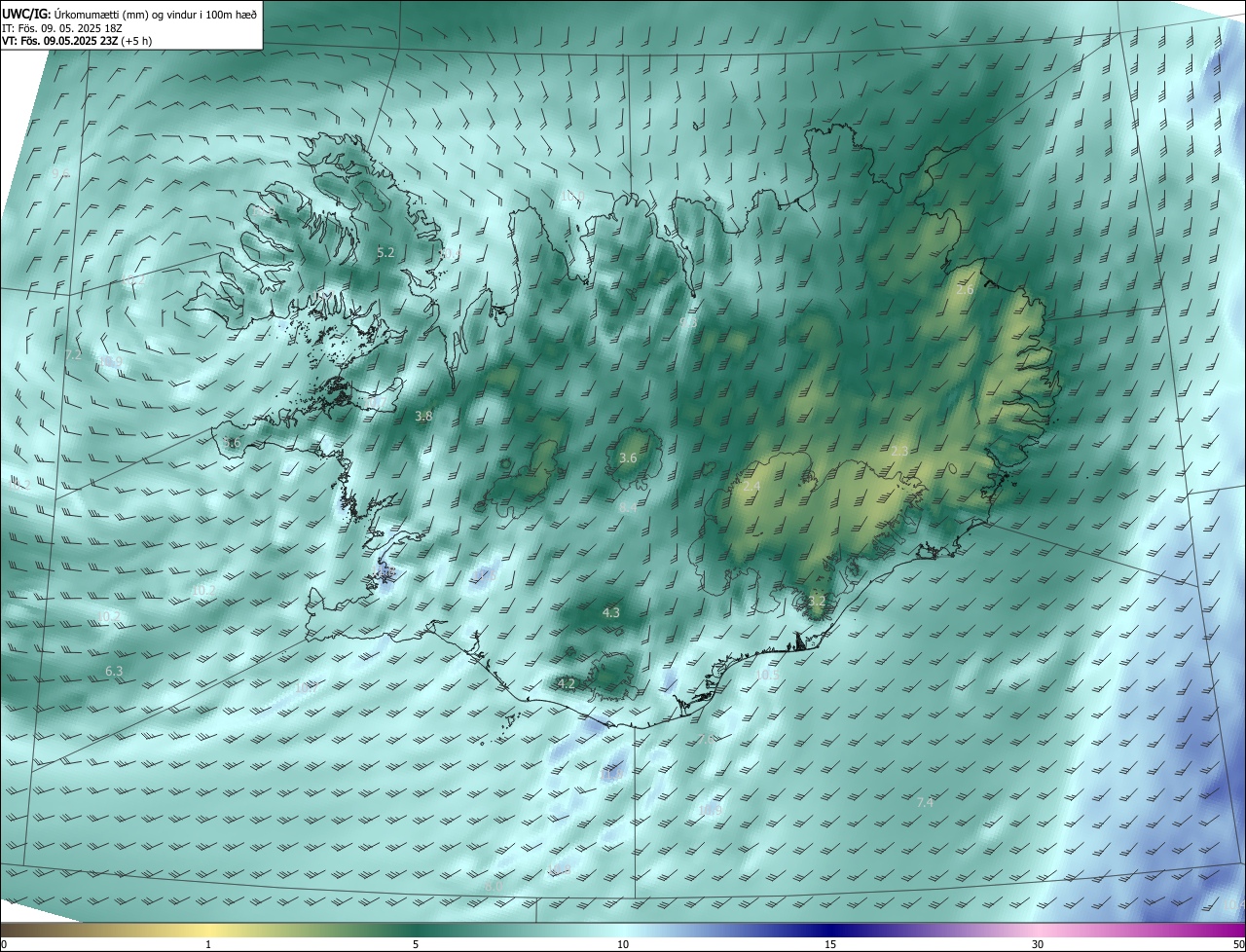Image resolution: width=1246 pixels, height=952 pixels.
Task: Click the 4.3 value in south Iceland
Action: coord(610,612)
